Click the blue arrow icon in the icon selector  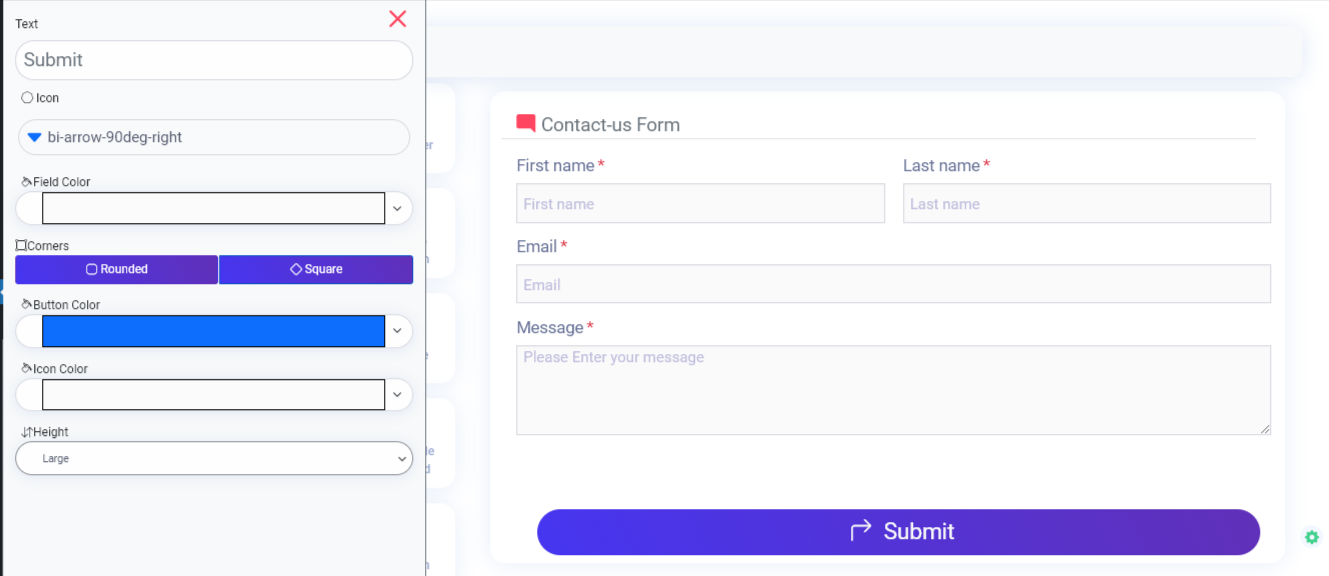point(35,137)
